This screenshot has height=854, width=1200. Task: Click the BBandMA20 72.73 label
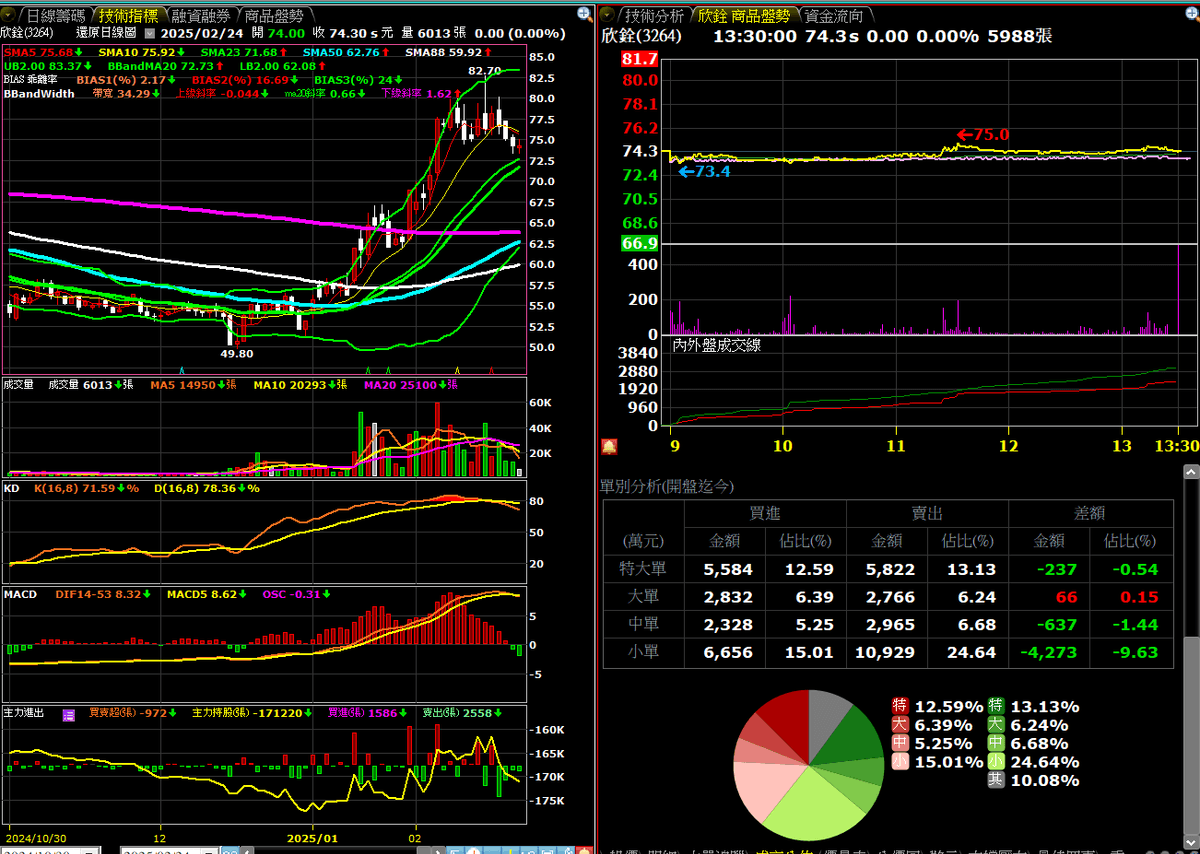160,65
